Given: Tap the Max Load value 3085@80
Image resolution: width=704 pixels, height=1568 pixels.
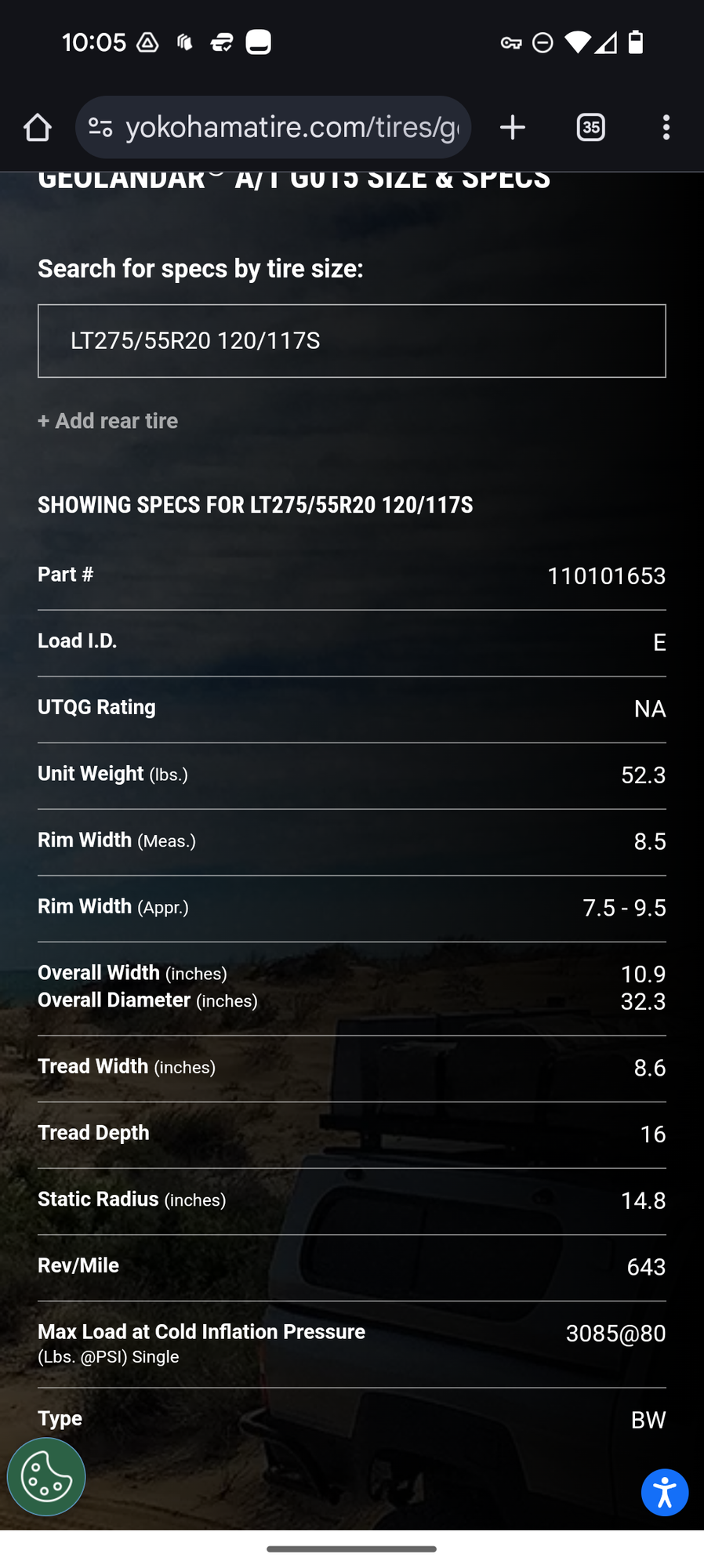Looking at the screenshot, I should coord(615,1334).
